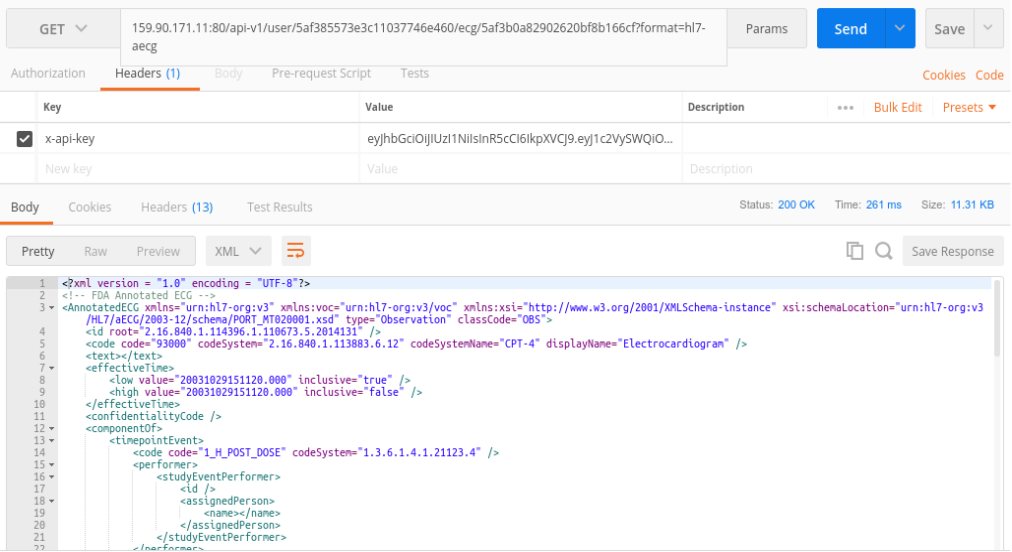This screenshot has width=1012, height=552.
Task: Send the request
Action: (x=851, y=29)
